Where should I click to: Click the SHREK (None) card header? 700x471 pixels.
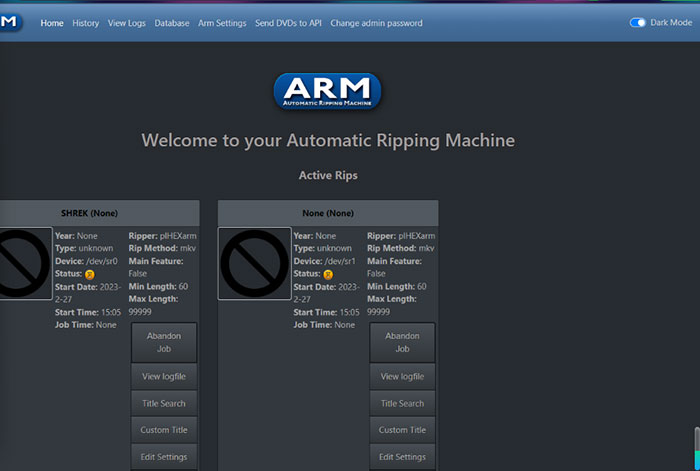(100, 213)
